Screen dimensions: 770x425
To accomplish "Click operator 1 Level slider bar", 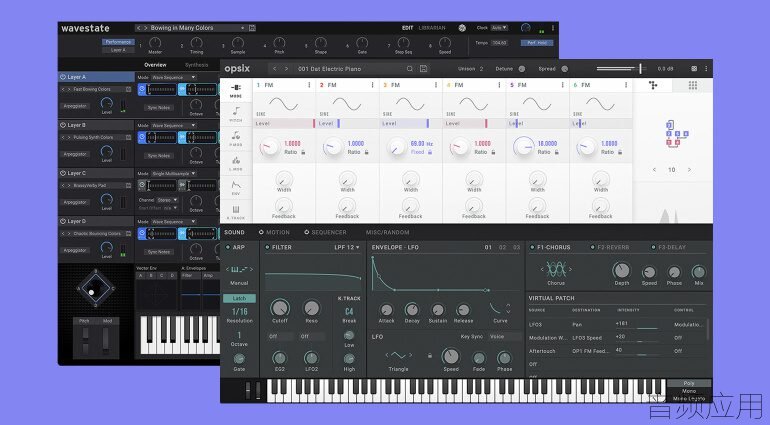I will (x=285, y=123).
